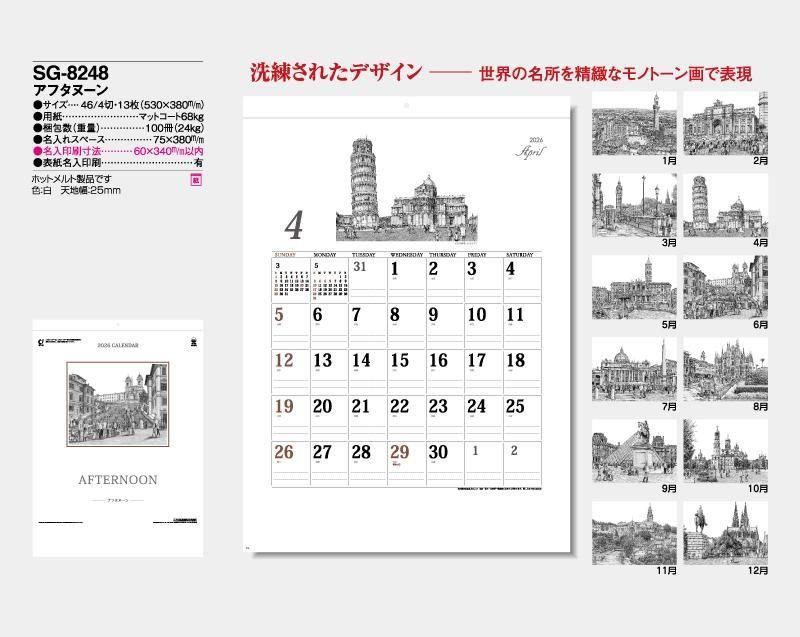Select date 1 on the April calendar
800x637 pixels.
pyautogui.click(x=407, y=280)
